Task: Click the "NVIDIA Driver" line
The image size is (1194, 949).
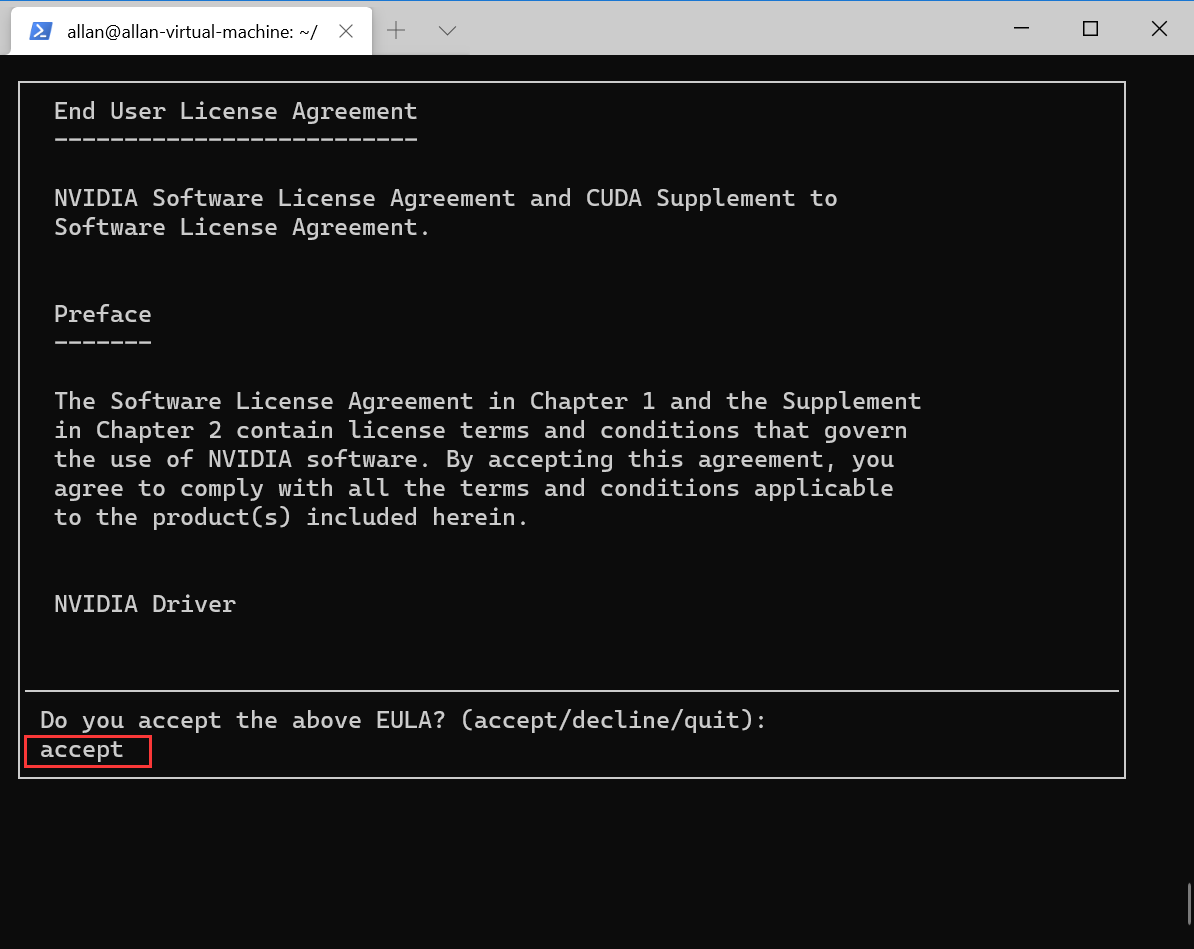Action: click(x=145, y=604)
